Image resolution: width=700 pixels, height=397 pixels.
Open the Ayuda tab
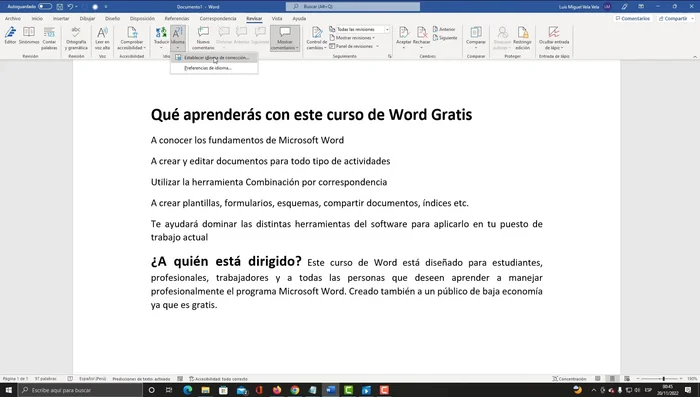point(299,19)
